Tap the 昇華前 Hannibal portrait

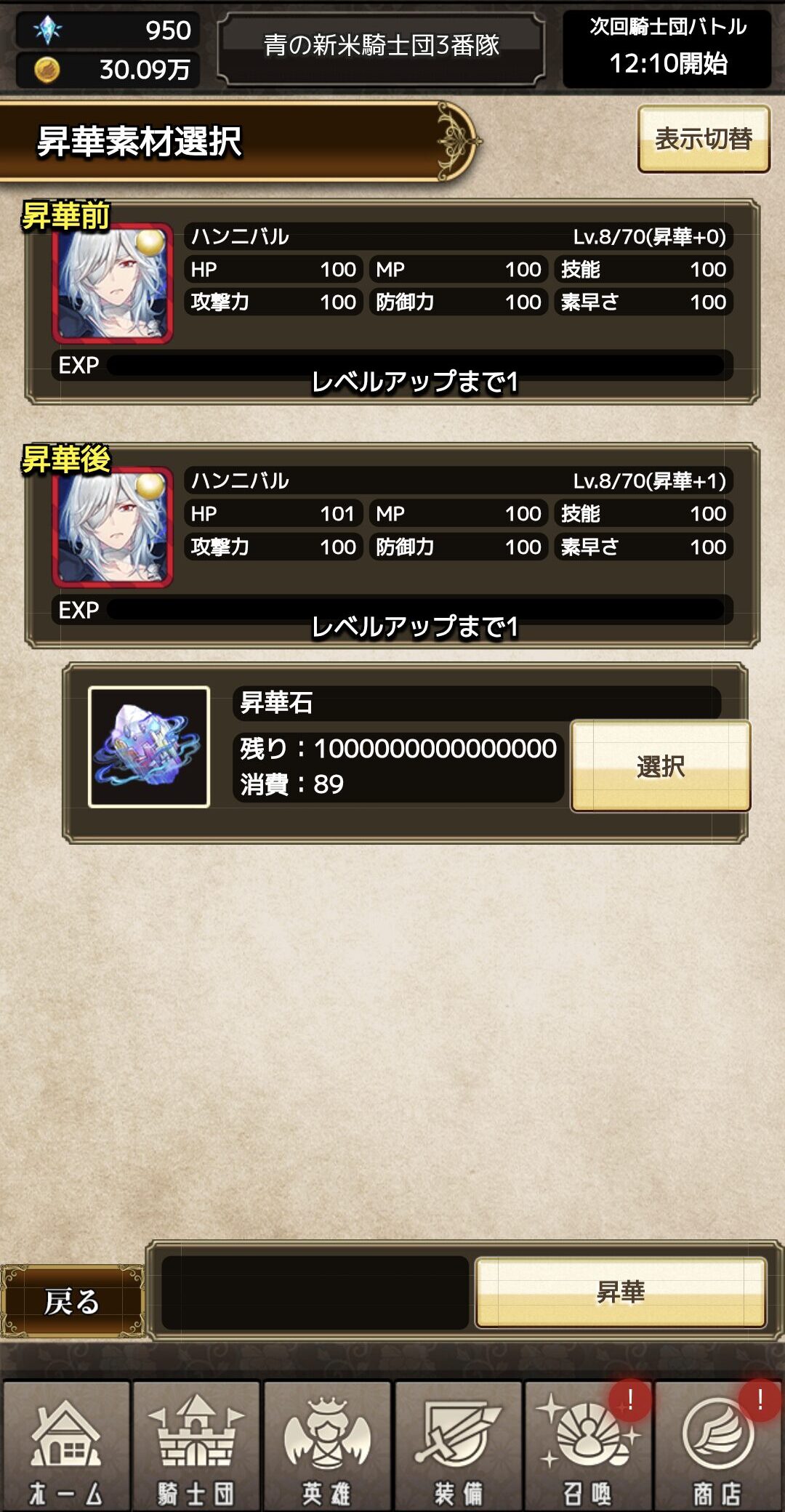[113, 283]
